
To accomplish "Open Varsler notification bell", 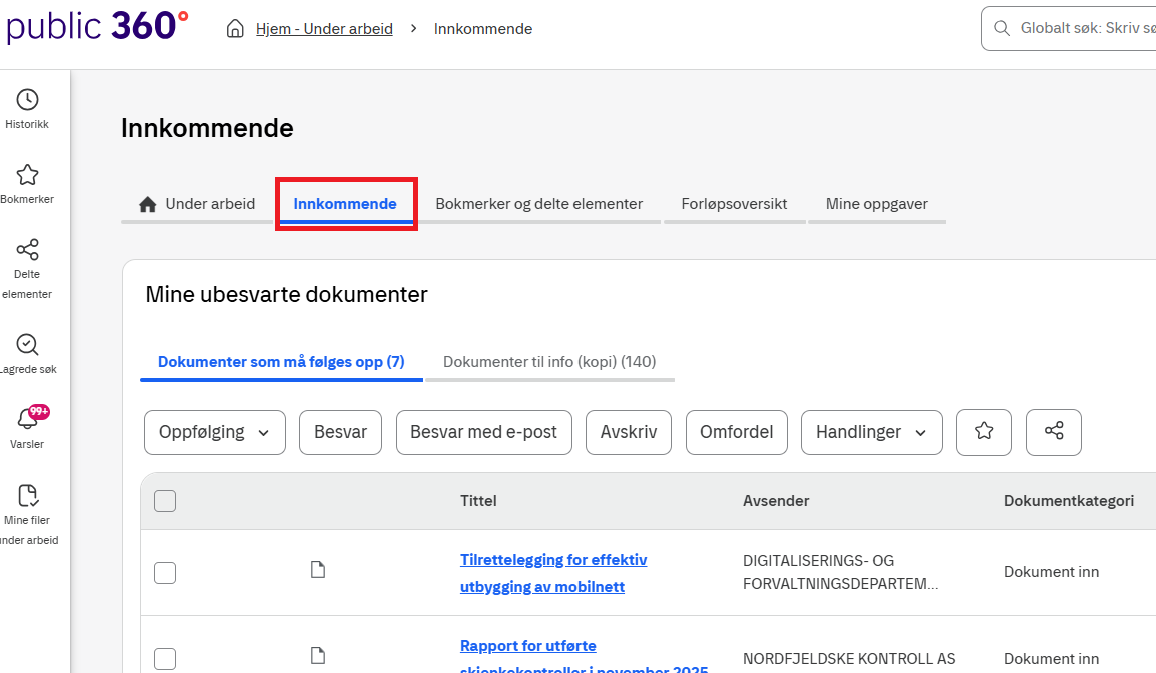I will (27, 420).
